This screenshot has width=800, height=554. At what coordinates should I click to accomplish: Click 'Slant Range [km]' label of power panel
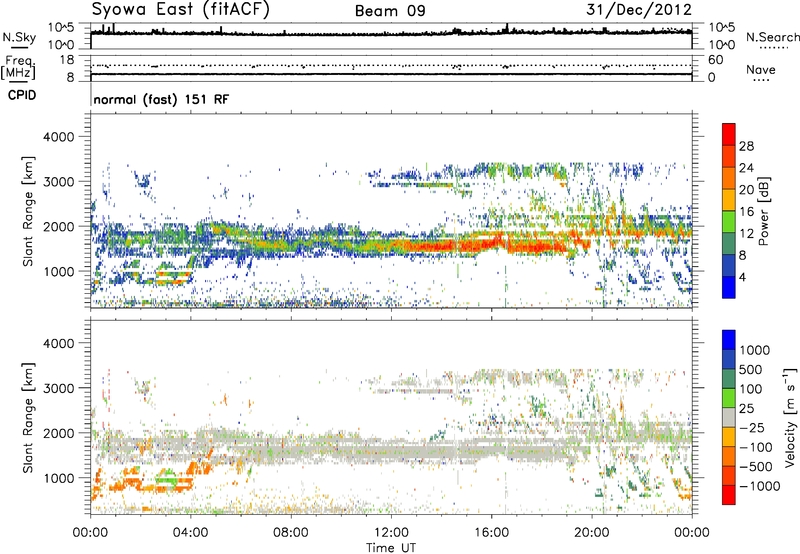click(x=28, y=211)
